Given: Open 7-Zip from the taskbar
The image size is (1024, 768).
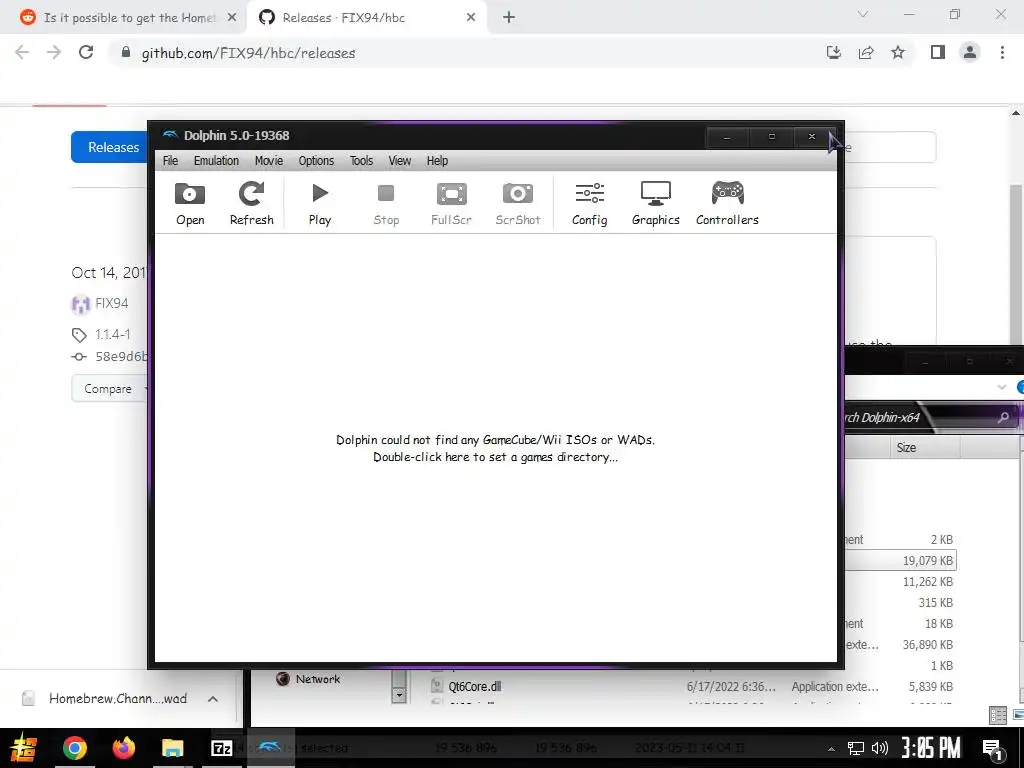Looking at the screenshot, I should tap(222, 748).
